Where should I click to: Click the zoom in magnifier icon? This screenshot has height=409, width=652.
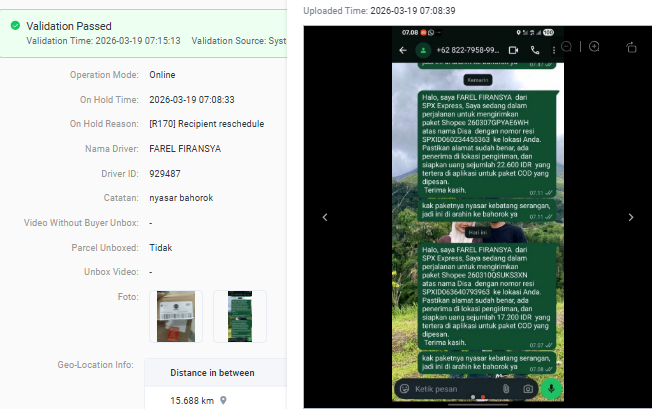(x=594, y=47)
